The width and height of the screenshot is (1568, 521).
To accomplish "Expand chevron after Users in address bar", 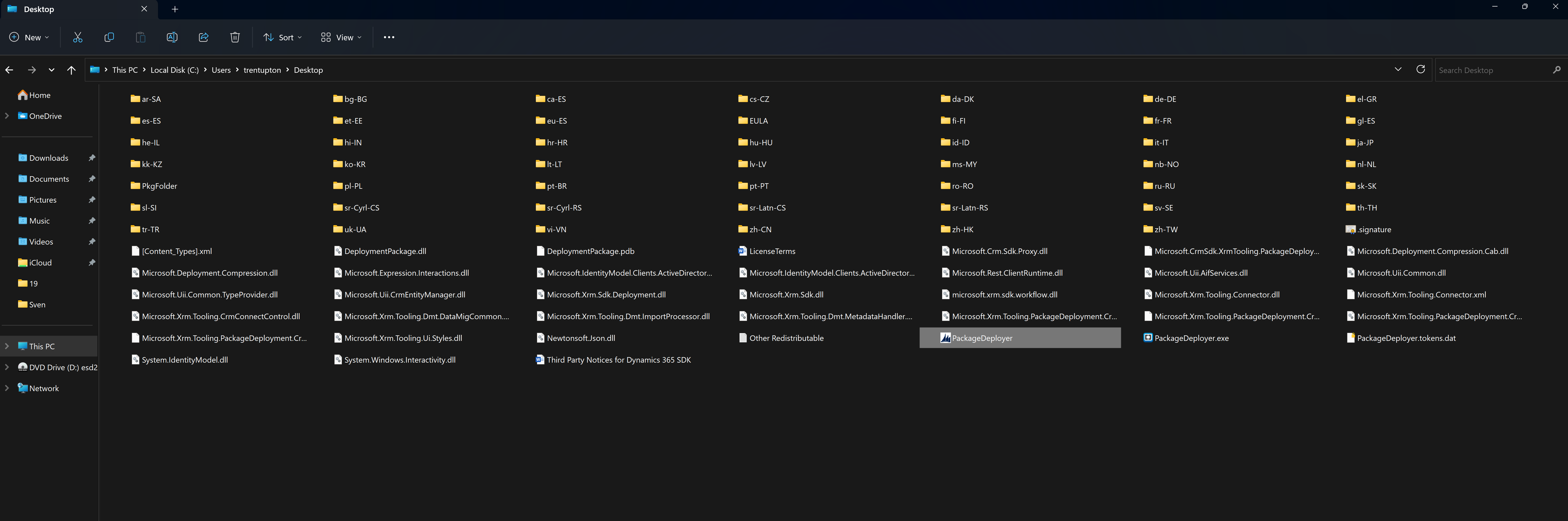I will pyautogui.click(x=237, y=70).
